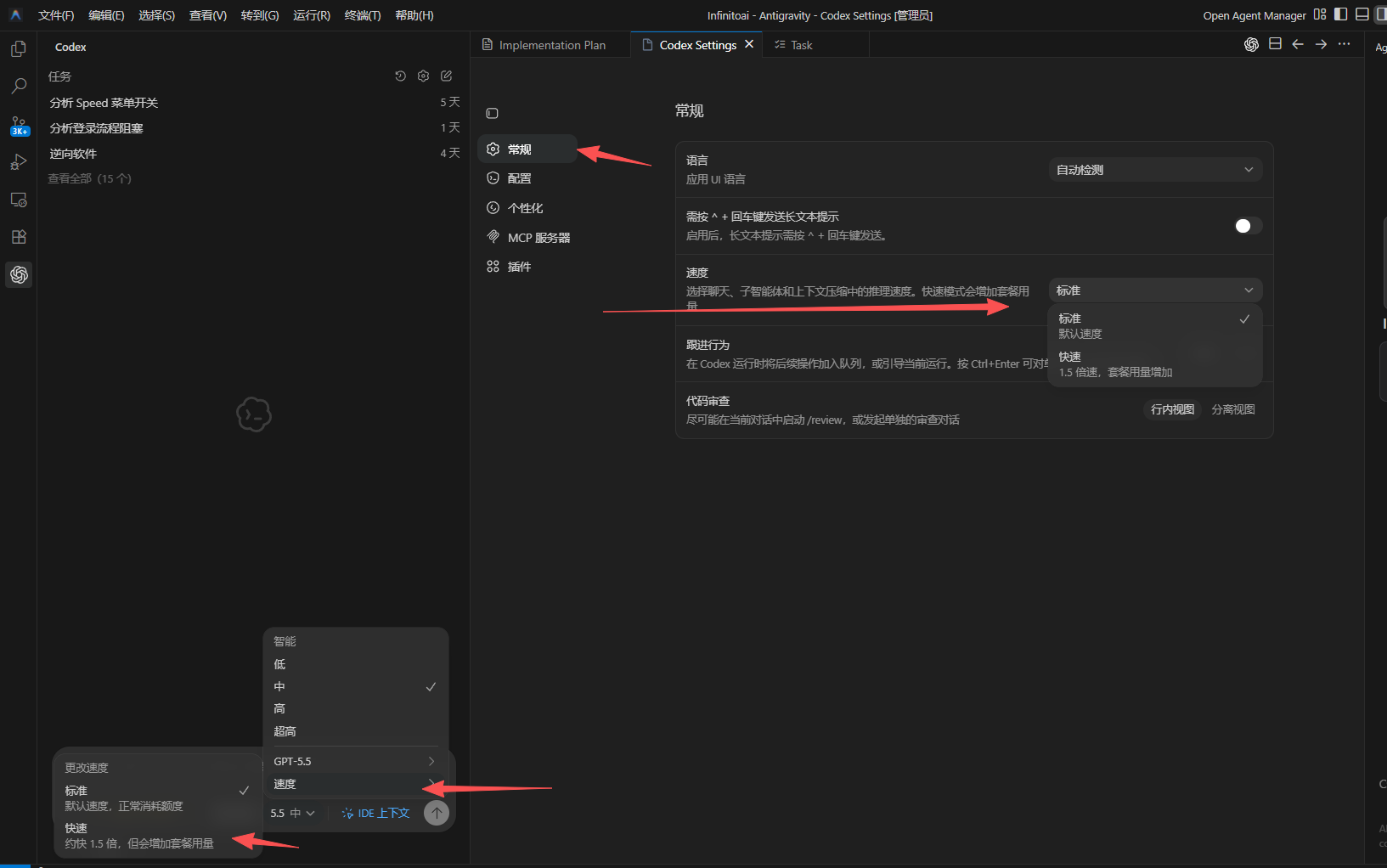The image size is (1387, 868).
Task: Open the 5.5 中 model selector
Action: coord(292,813)
